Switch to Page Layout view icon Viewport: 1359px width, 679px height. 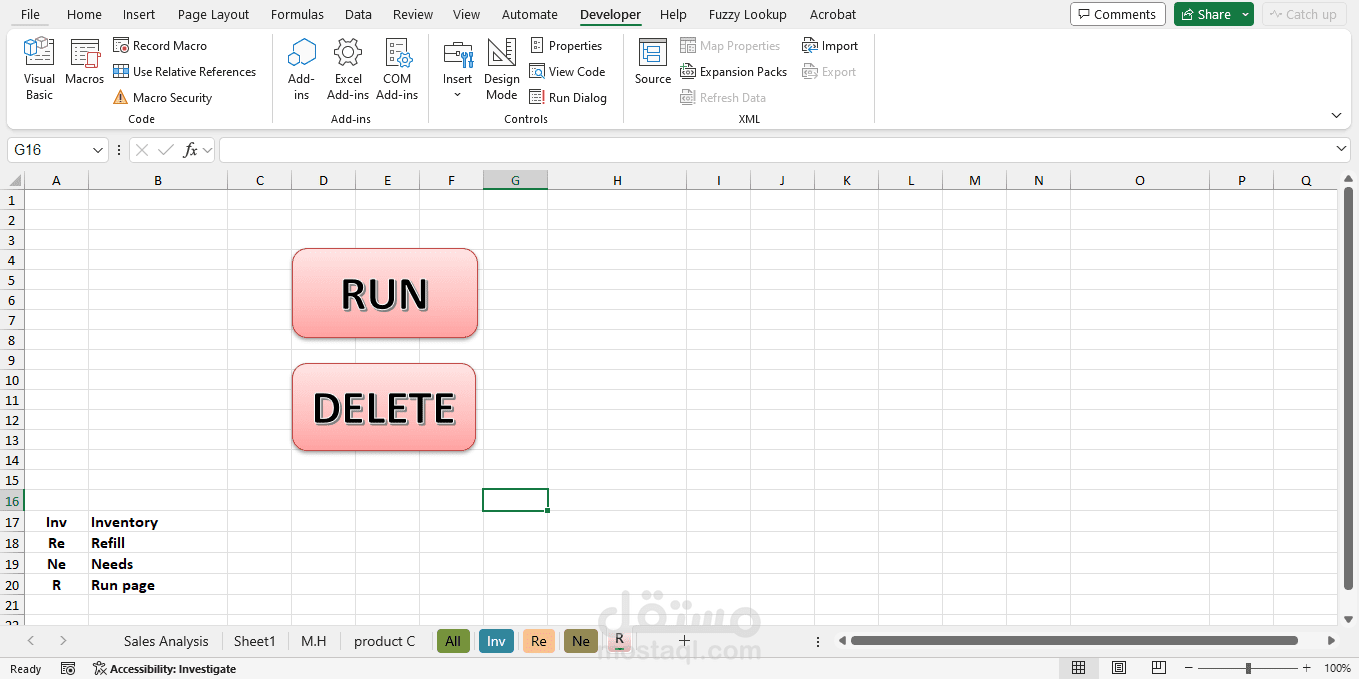(x=1119, y=668)
